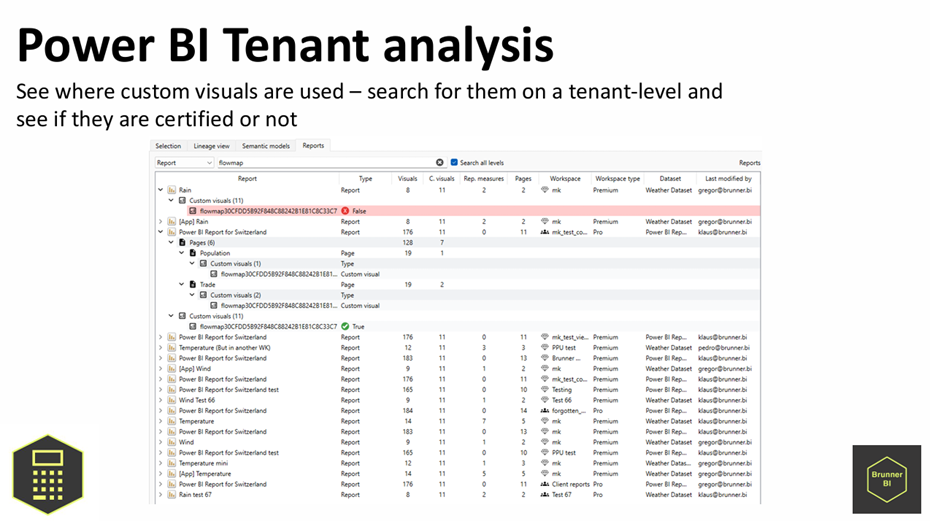Image resolution: width=930 pixels, height=521 pixels.
Task: Click the Trade page icon
Action: tap(193, 284)
